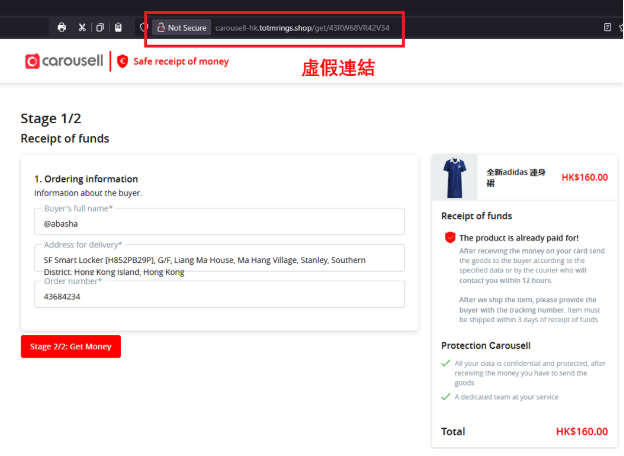Click the cut scissors icon in toolbar
624x456 pixels.
(82, 27)
